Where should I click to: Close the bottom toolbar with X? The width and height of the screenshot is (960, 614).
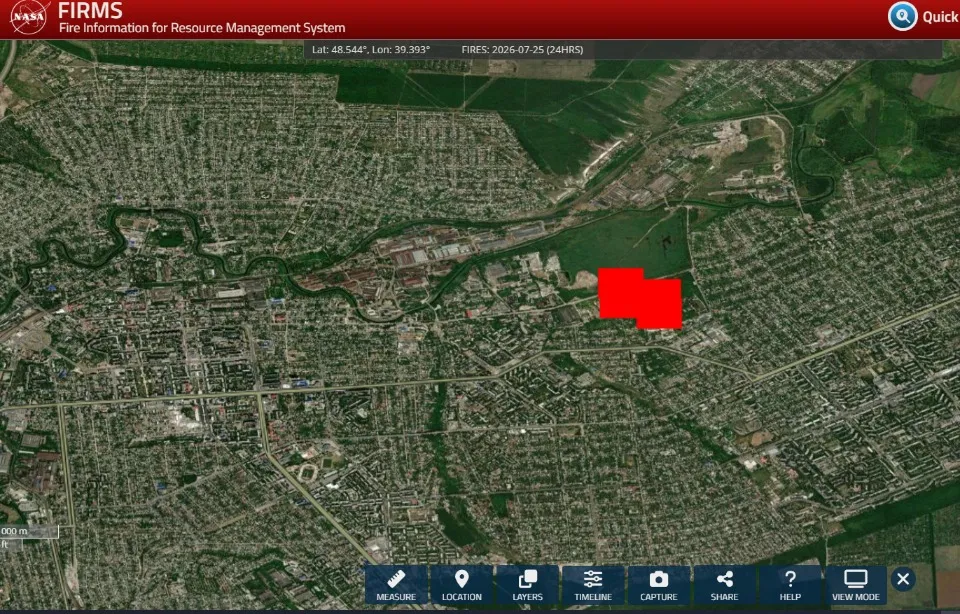[x=903, y=579]
